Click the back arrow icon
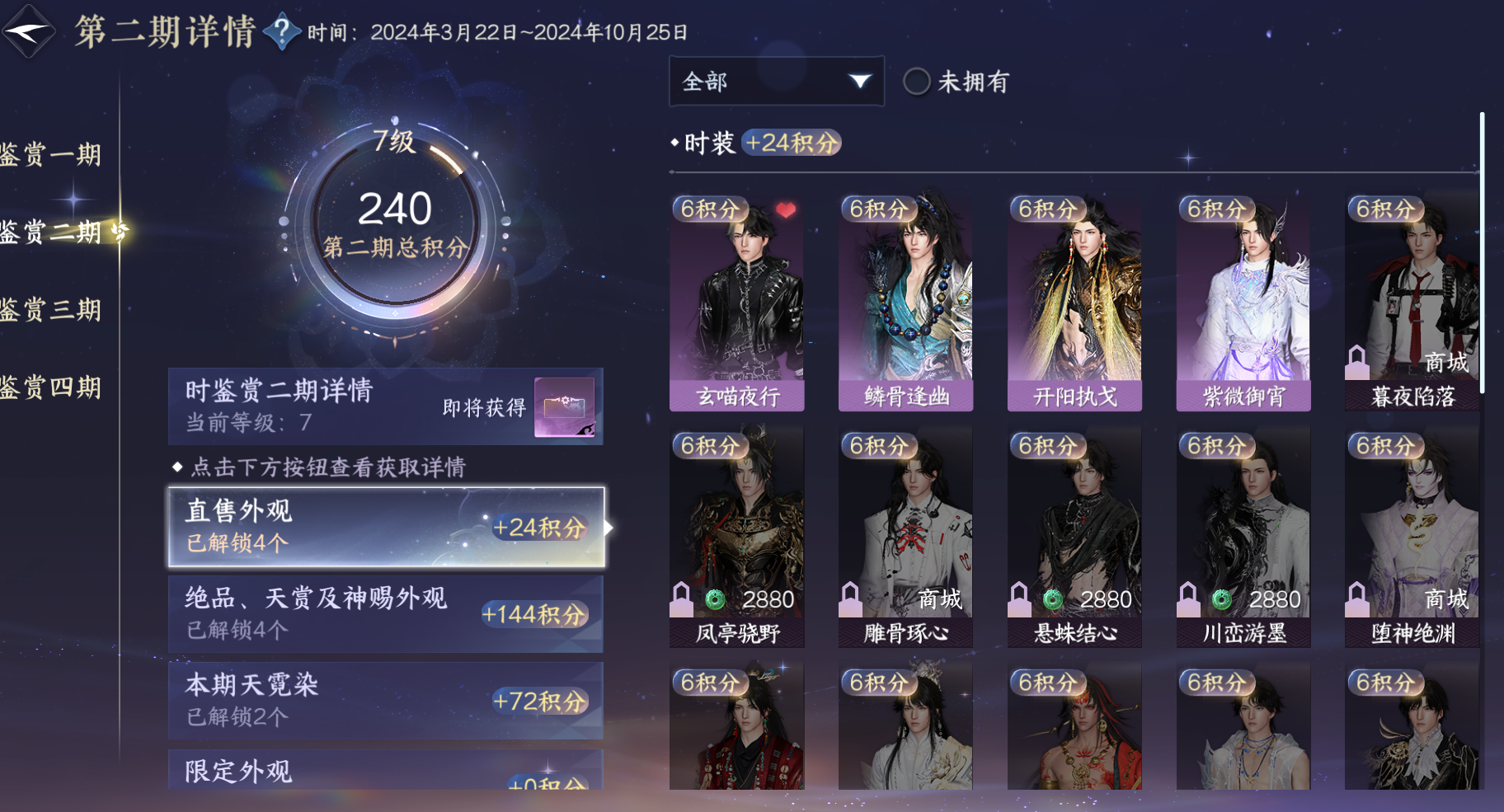Screen dimensions: 1504x812 click(27, 31)
